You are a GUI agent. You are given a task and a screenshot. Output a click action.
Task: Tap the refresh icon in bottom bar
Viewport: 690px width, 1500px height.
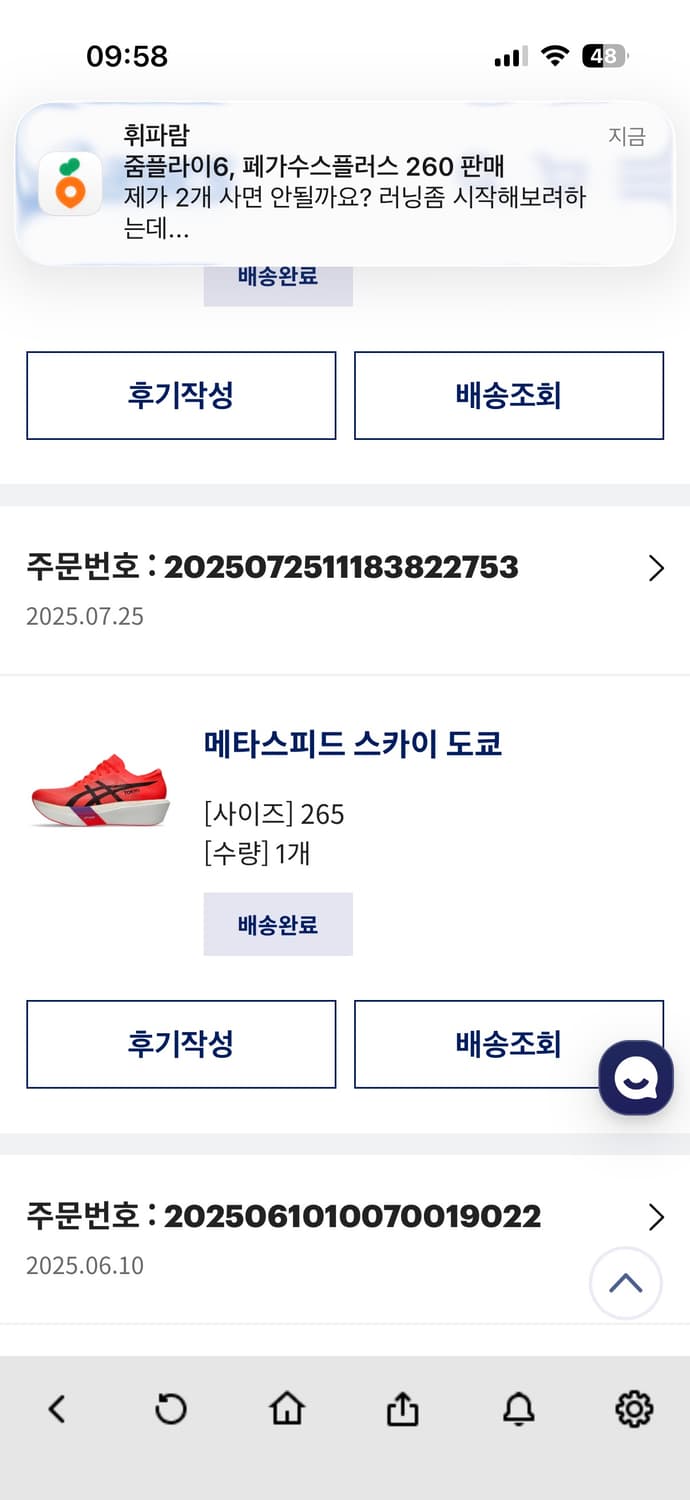coord(172,1410)
